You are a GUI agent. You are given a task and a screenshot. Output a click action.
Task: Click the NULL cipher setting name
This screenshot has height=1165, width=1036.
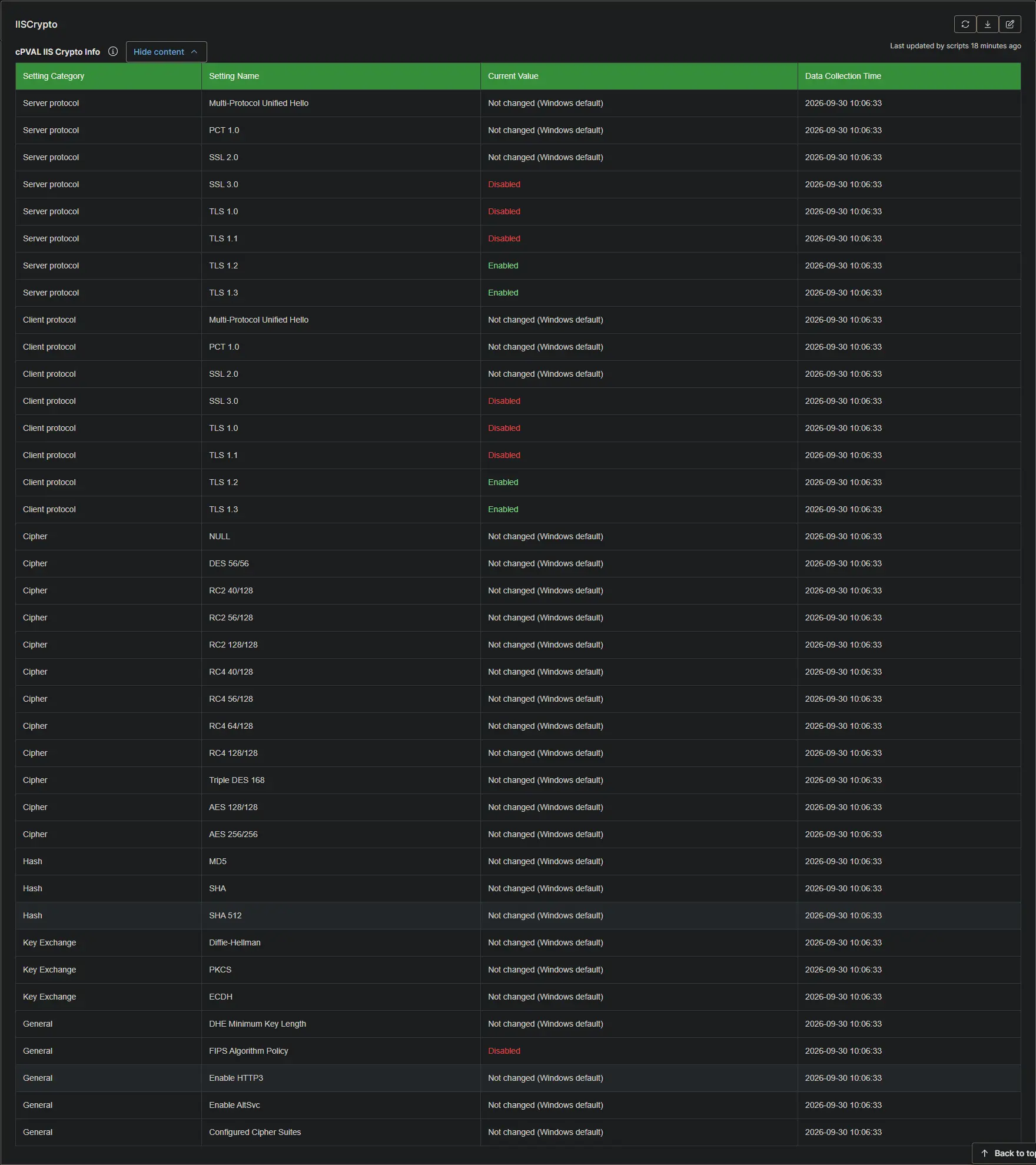pos(220,536)
